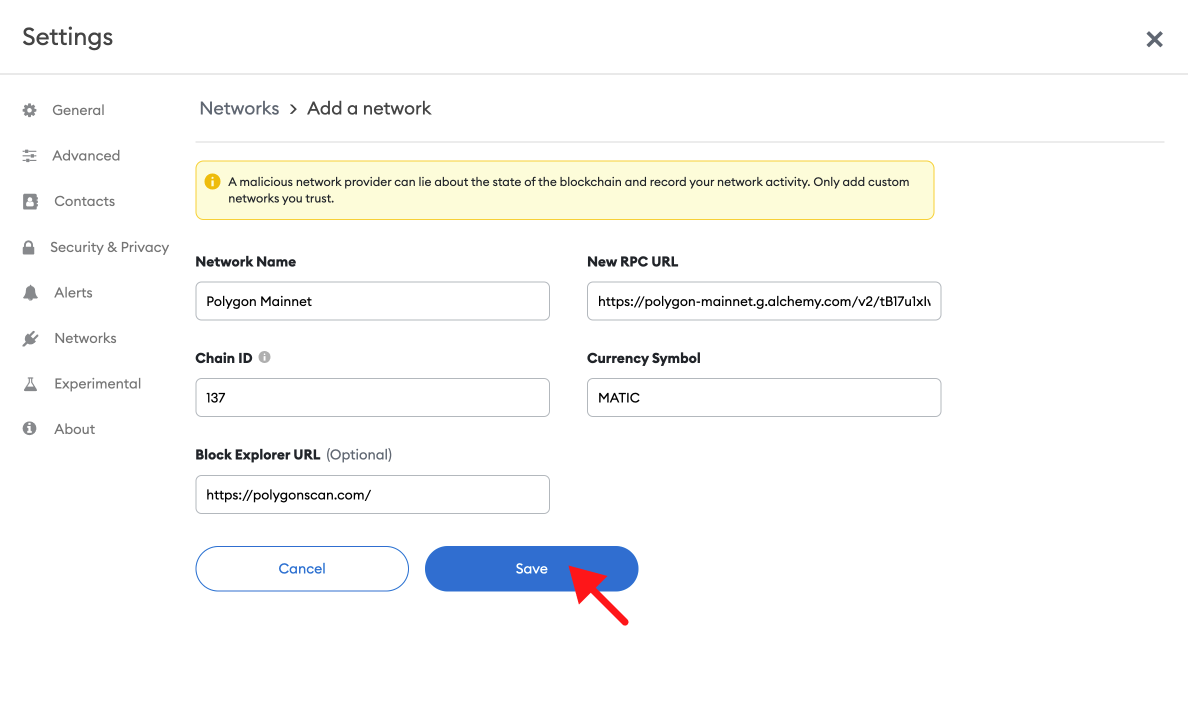1188x723 pixels.
Task: Click the New RPC URL input field
Action: [764, 301]
